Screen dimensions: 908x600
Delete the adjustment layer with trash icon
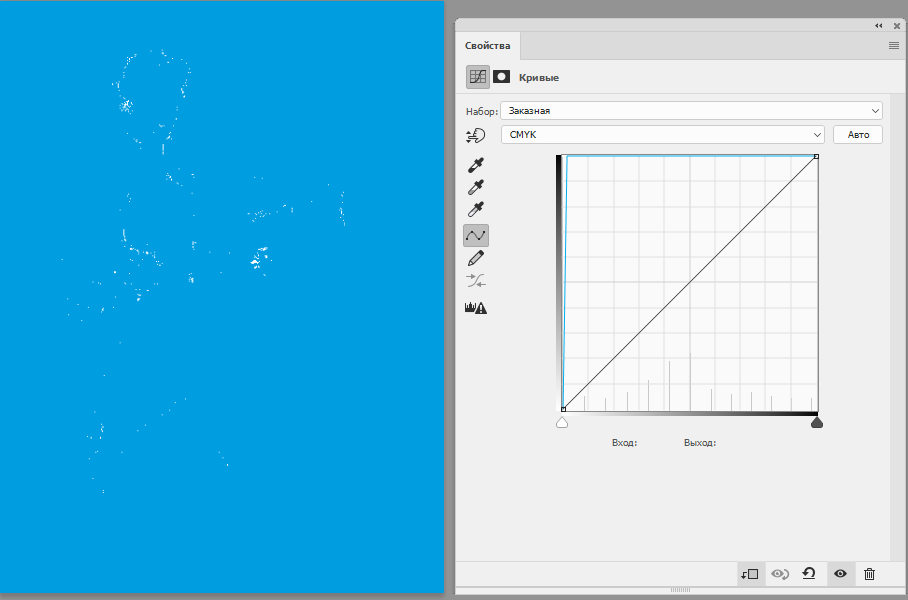coord(869,574)
